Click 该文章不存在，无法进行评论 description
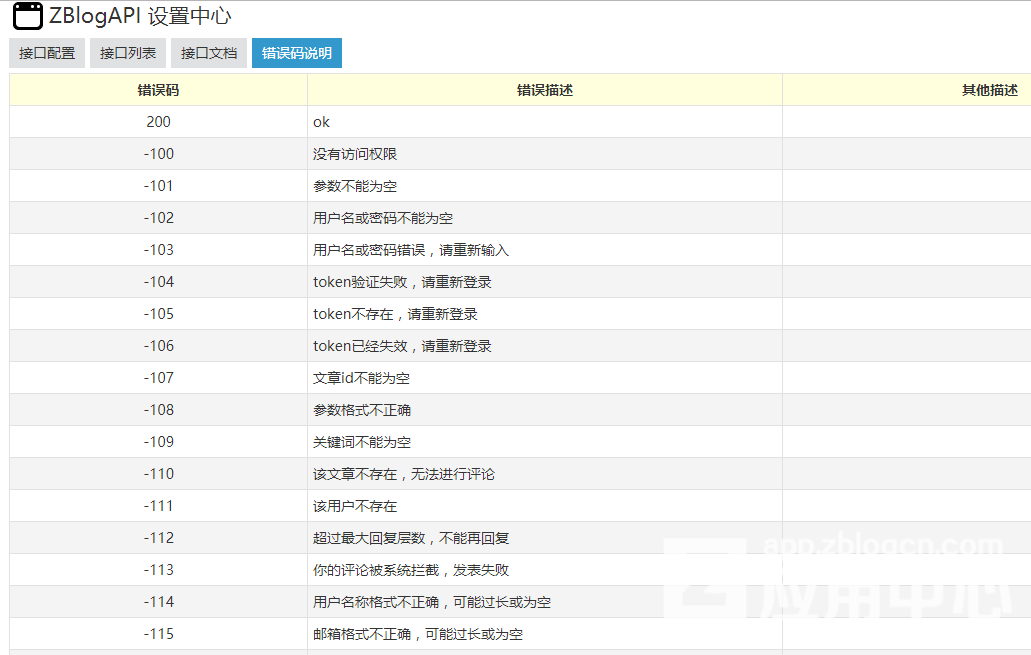The image size is (1031, 655). pos(404,474)
